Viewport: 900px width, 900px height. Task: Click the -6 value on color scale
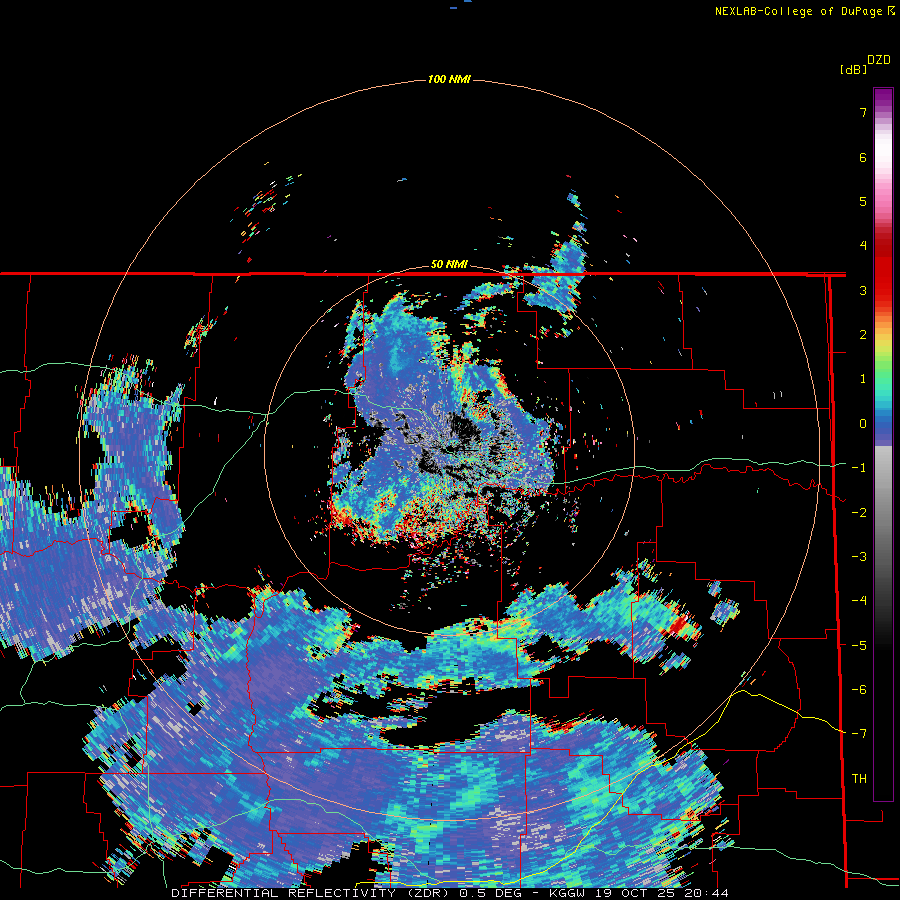[859, 690]
